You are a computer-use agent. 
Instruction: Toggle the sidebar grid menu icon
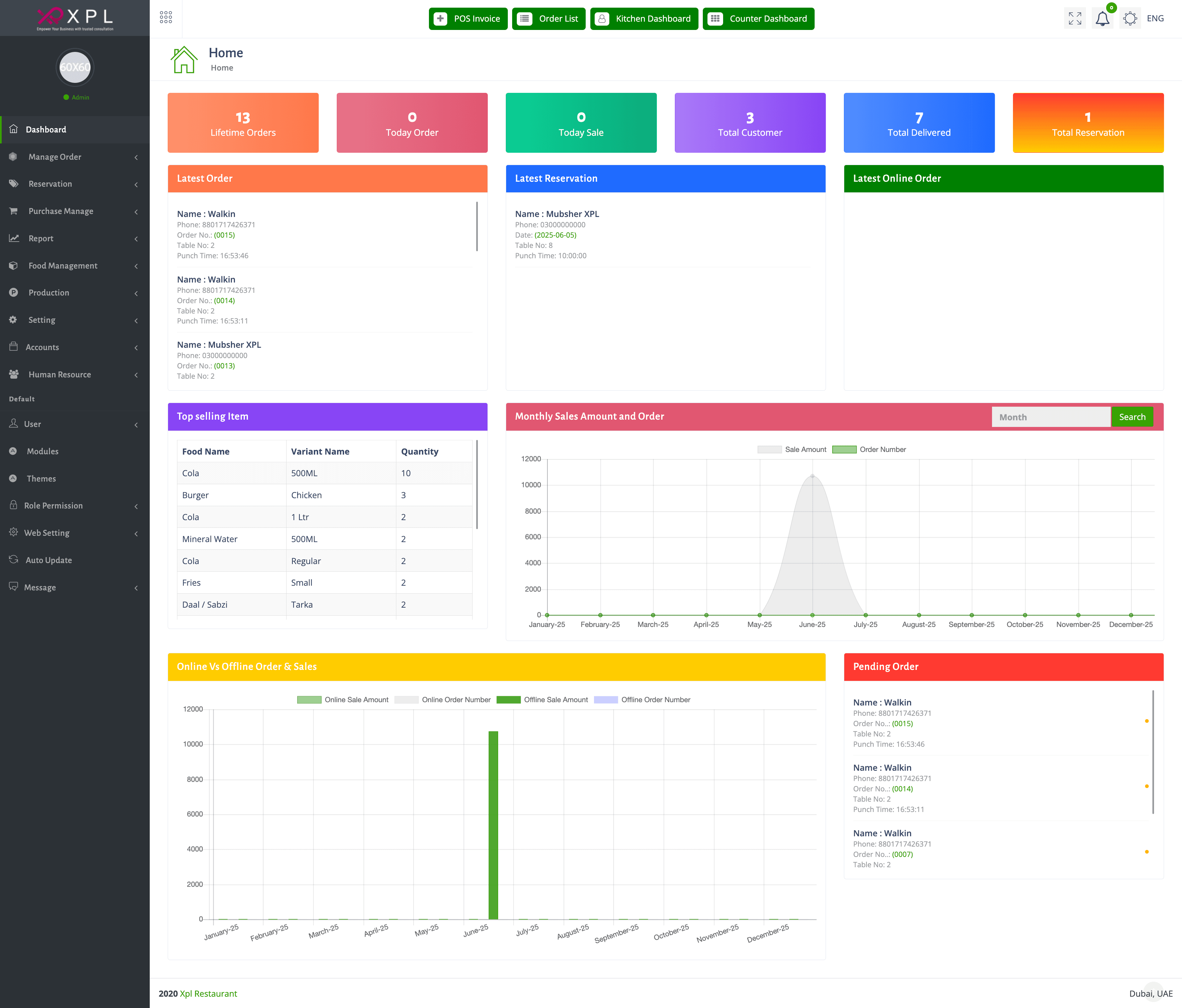[x=166, y=18]
